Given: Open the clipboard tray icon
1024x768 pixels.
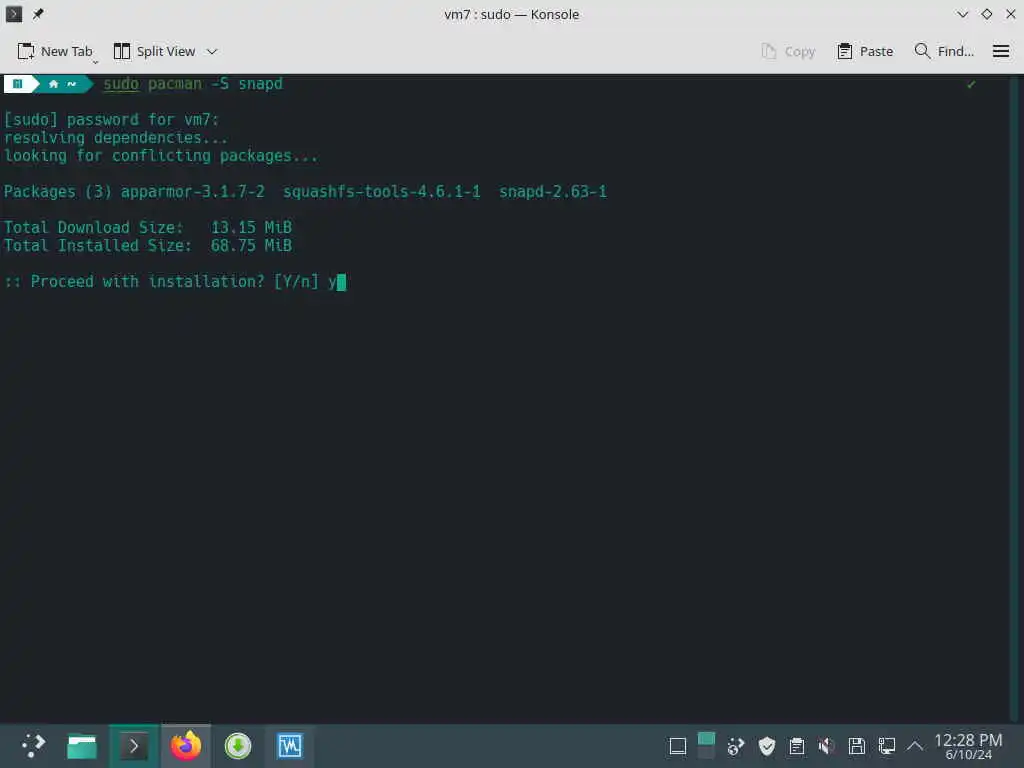Looking at the screenshot, I should click(797, 746).
